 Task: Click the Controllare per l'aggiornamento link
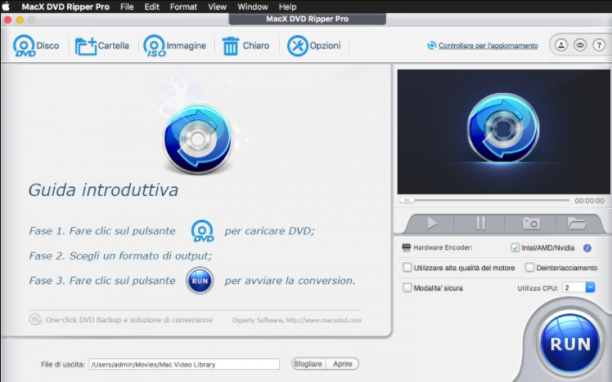[488, 46]
